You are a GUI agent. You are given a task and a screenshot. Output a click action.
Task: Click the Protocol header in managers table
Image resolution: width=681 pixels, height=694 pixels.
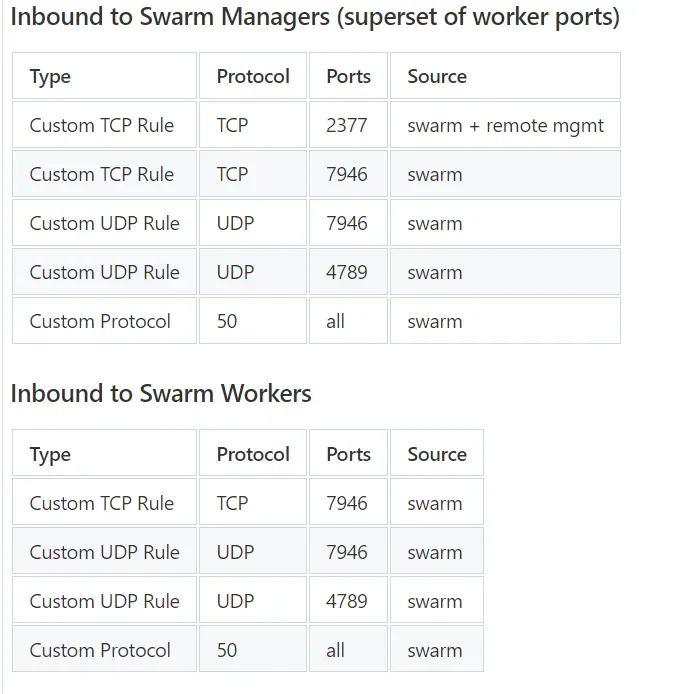(x=253, y=76)
